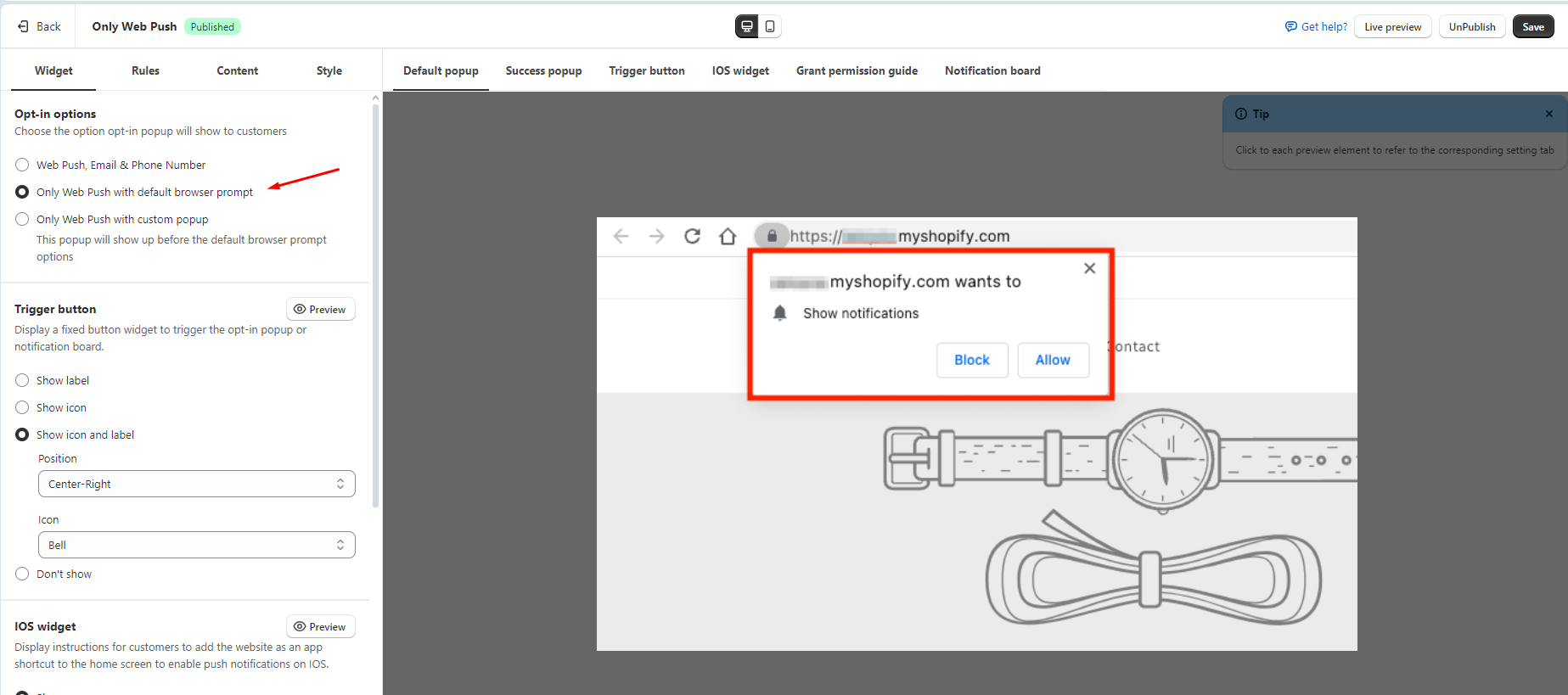Viewport: 1568px width, 695px height.
Task: Show the Trigger button preview tab
Action: [647, 70]
